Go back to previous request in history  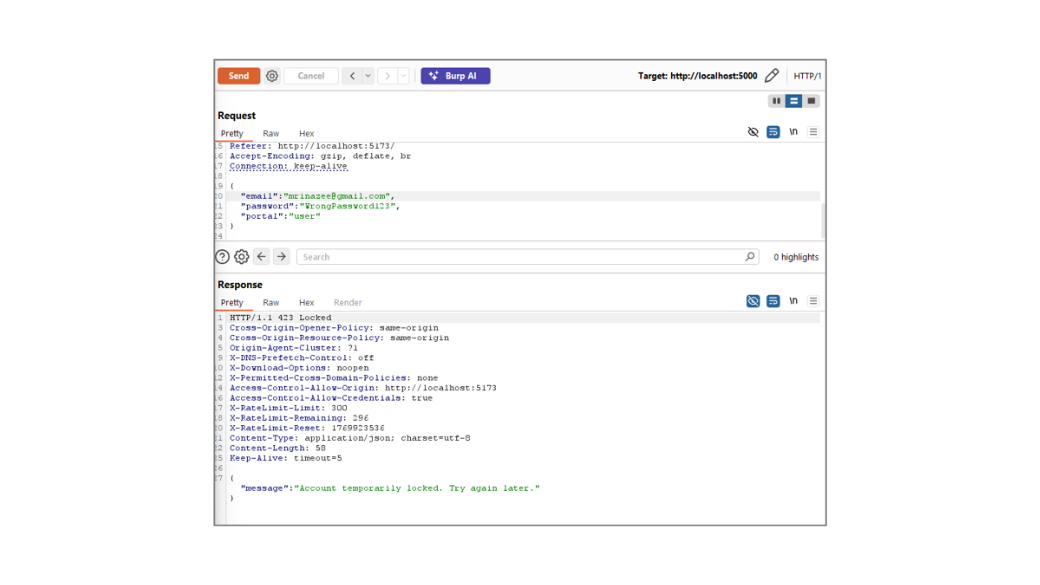352,76
